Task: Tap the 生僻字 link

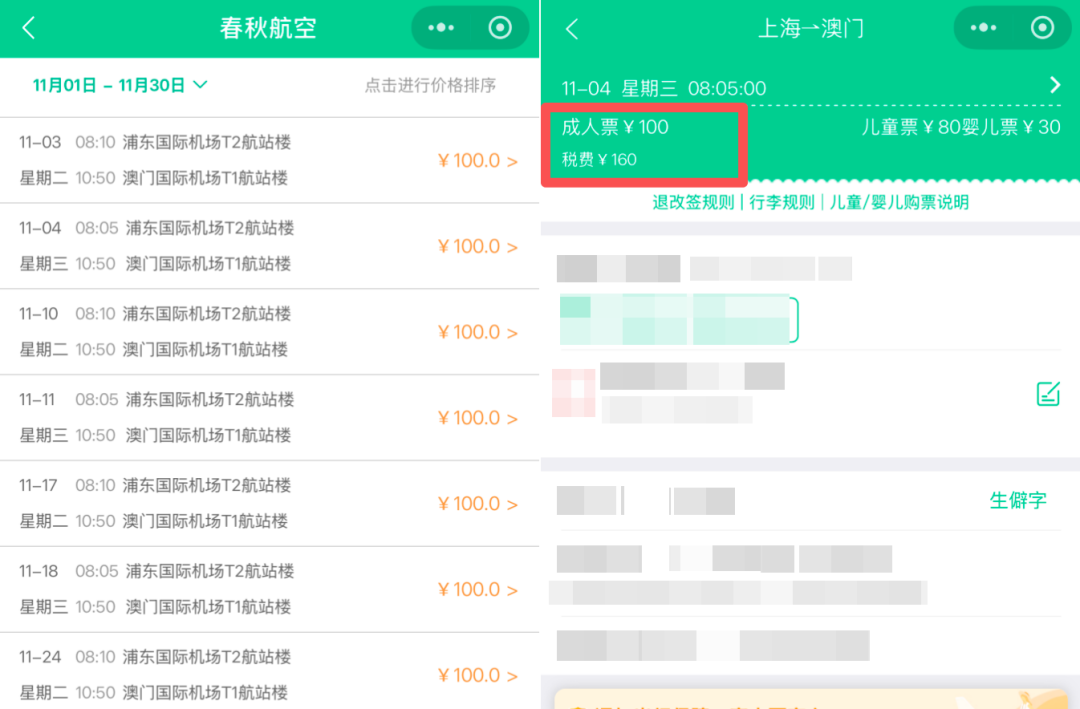Action: tap(1018, 500)
